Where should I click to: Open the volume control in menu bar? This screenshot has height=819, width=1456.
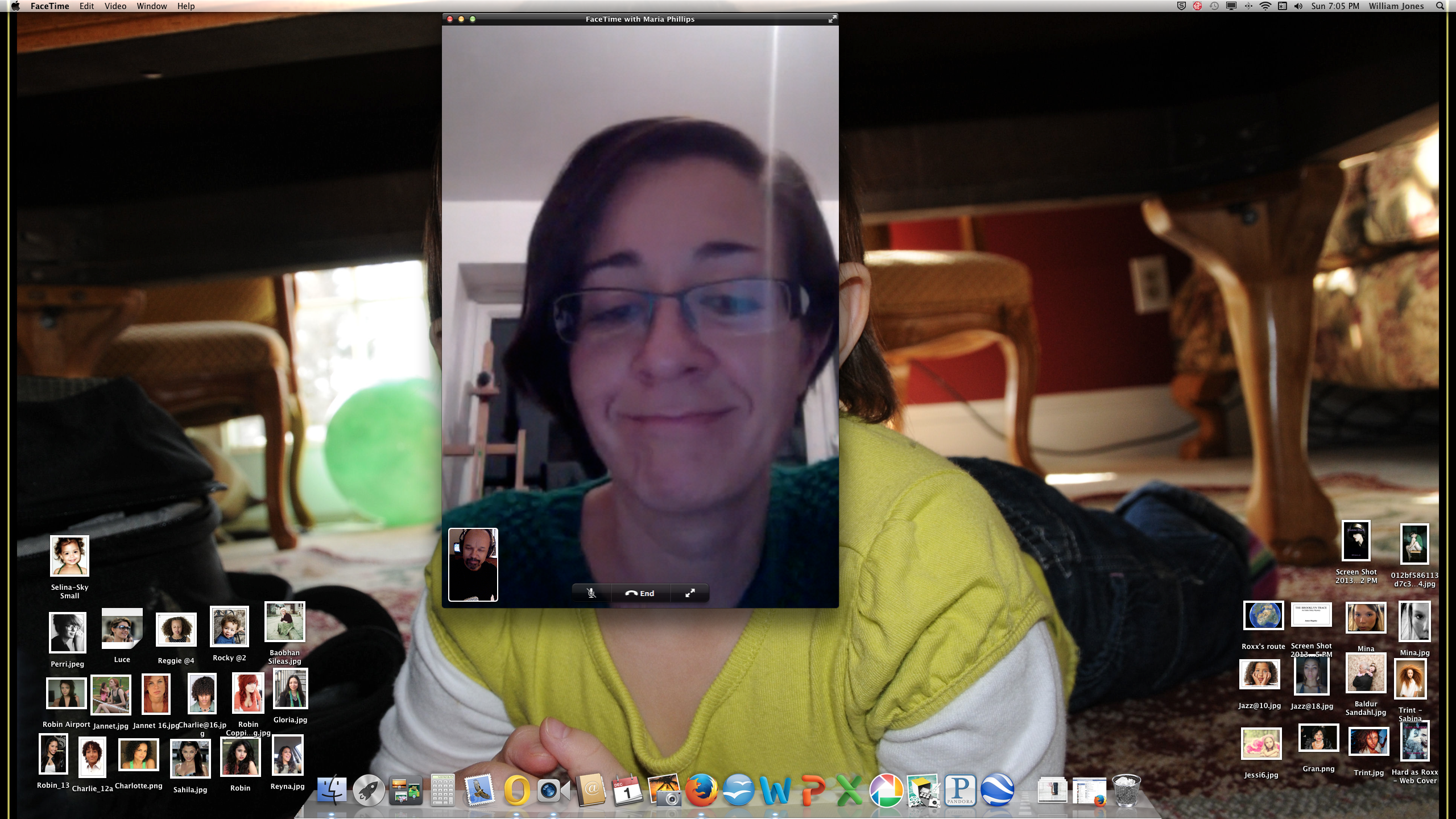coord(1298,6)
